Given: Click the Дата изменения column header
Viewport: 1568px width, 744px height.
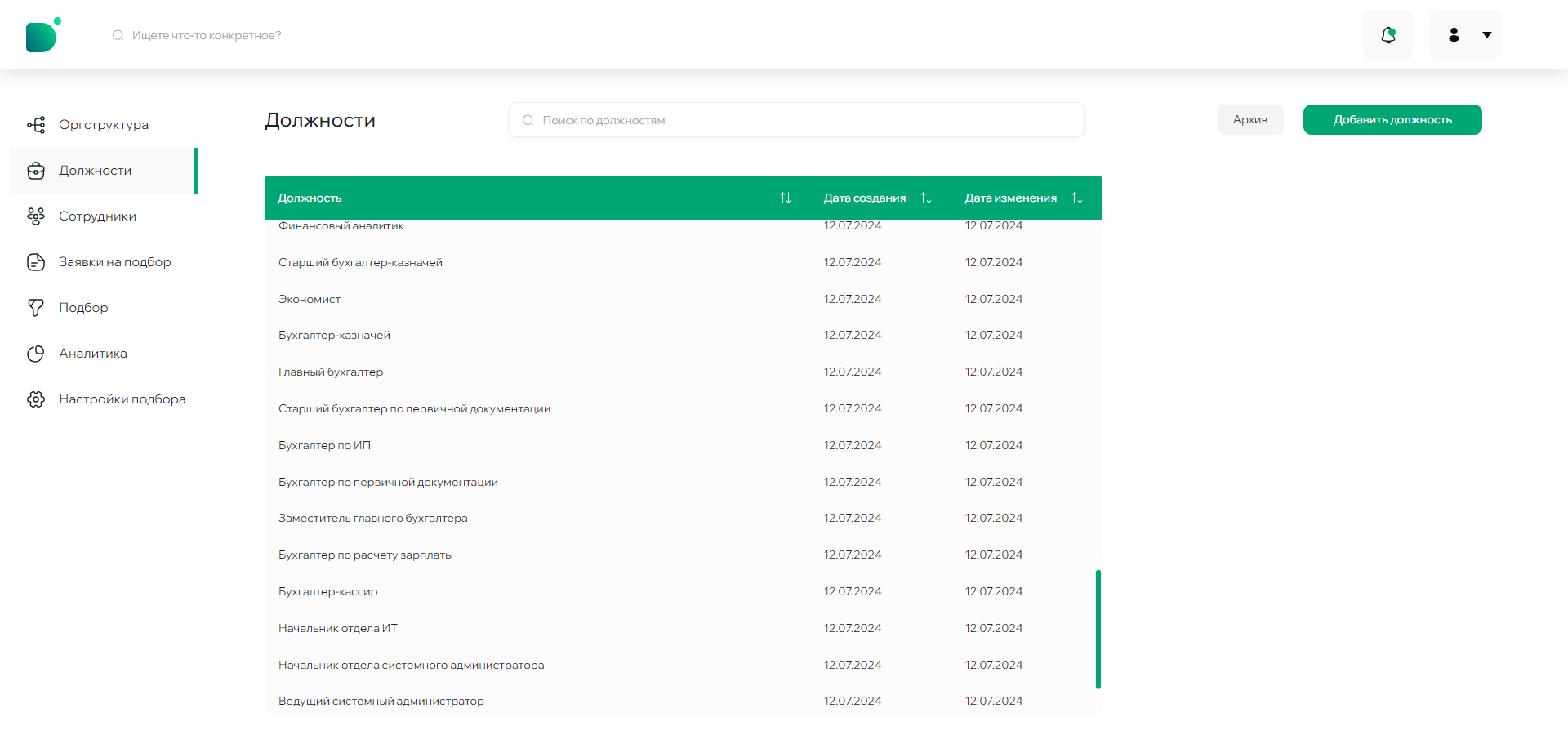Looking at the screenshot, I should click(x=1011, y=198).
